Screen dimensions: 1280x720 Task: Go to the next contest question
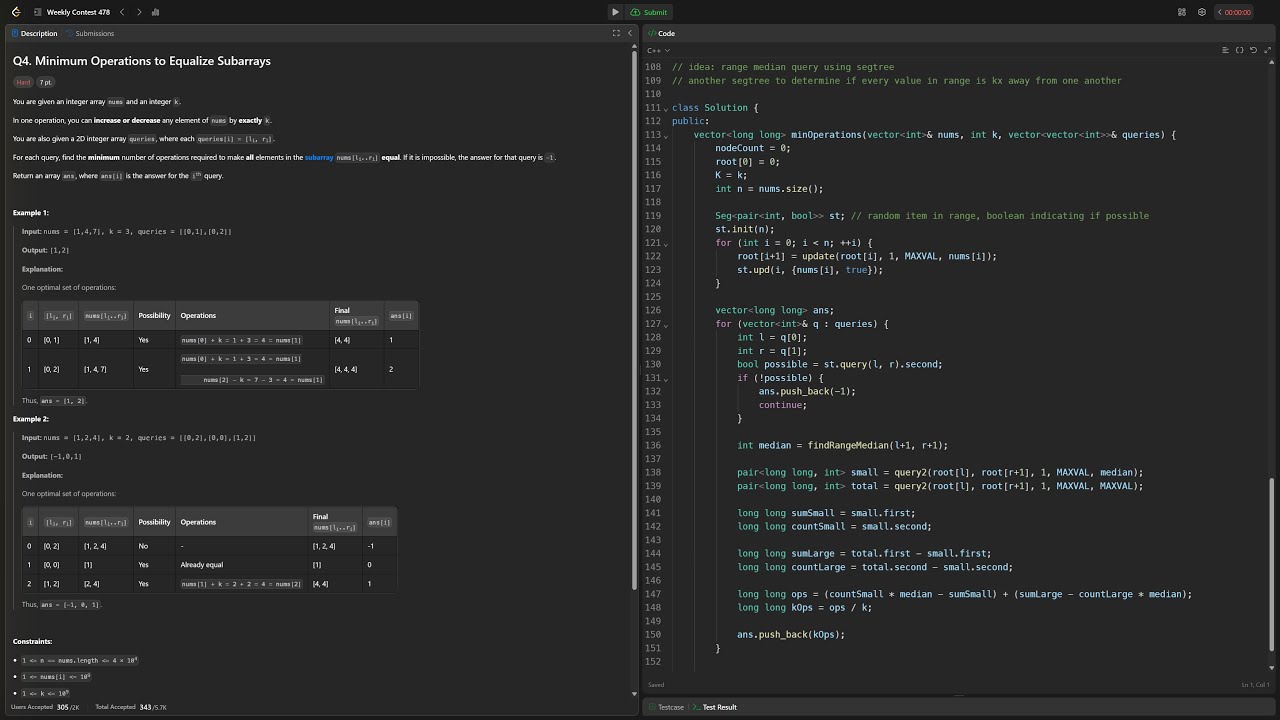[139, 12]
